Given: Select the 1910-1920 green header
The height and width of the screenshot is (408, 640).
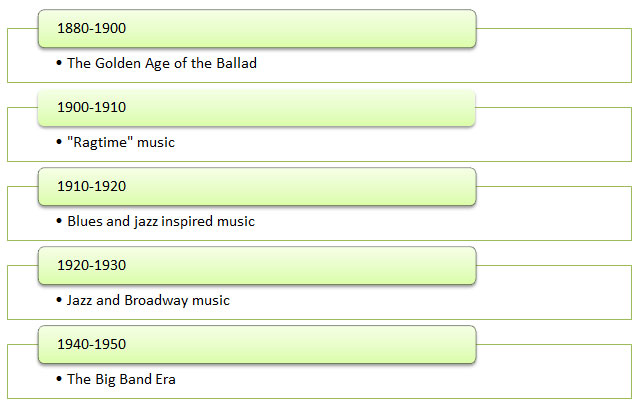Looking at the screenshot, I should pos(257,186).
